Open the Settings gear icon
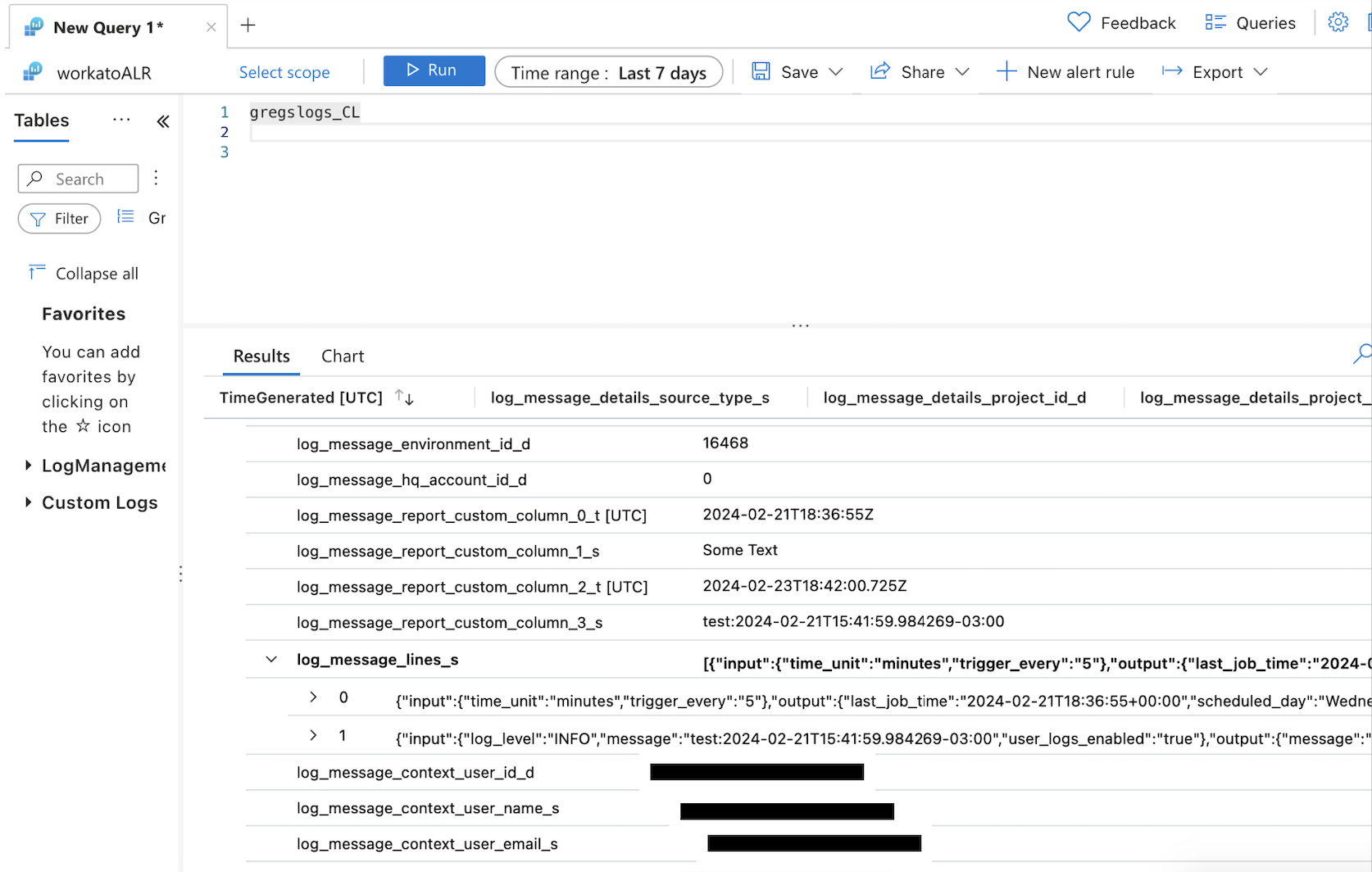 (1338, 22)
